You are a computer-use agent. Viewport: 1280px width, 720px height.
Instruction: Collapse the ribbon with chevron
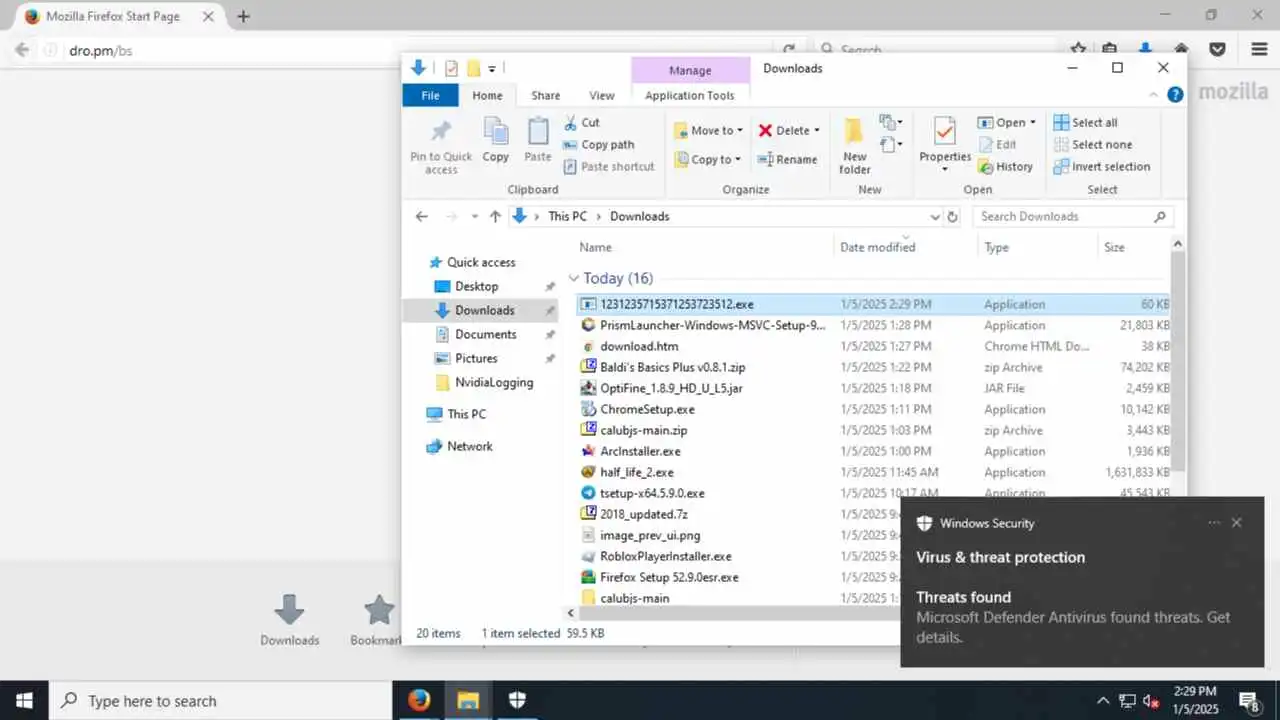pyautogui.click(x=1155, y=94)
